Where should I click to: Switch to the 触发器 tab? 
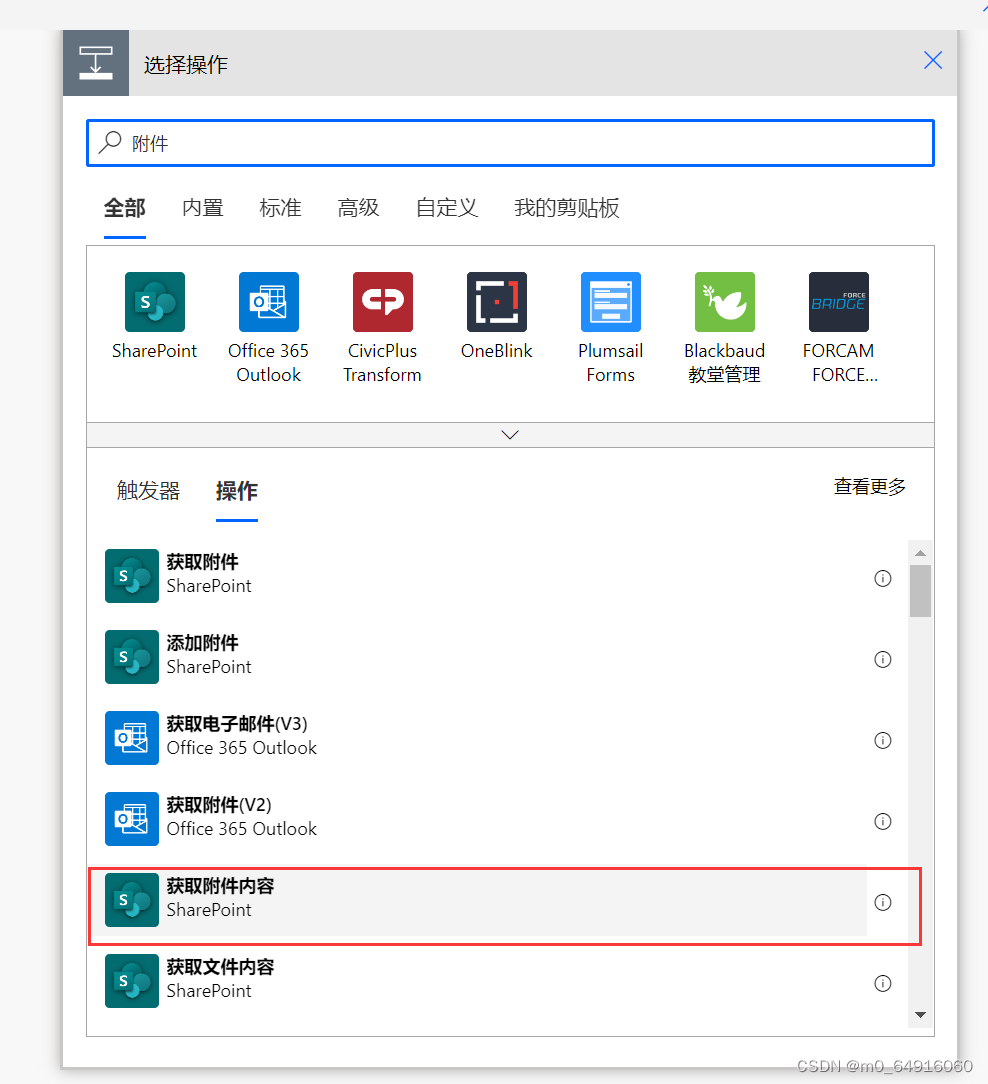point(148,490)
